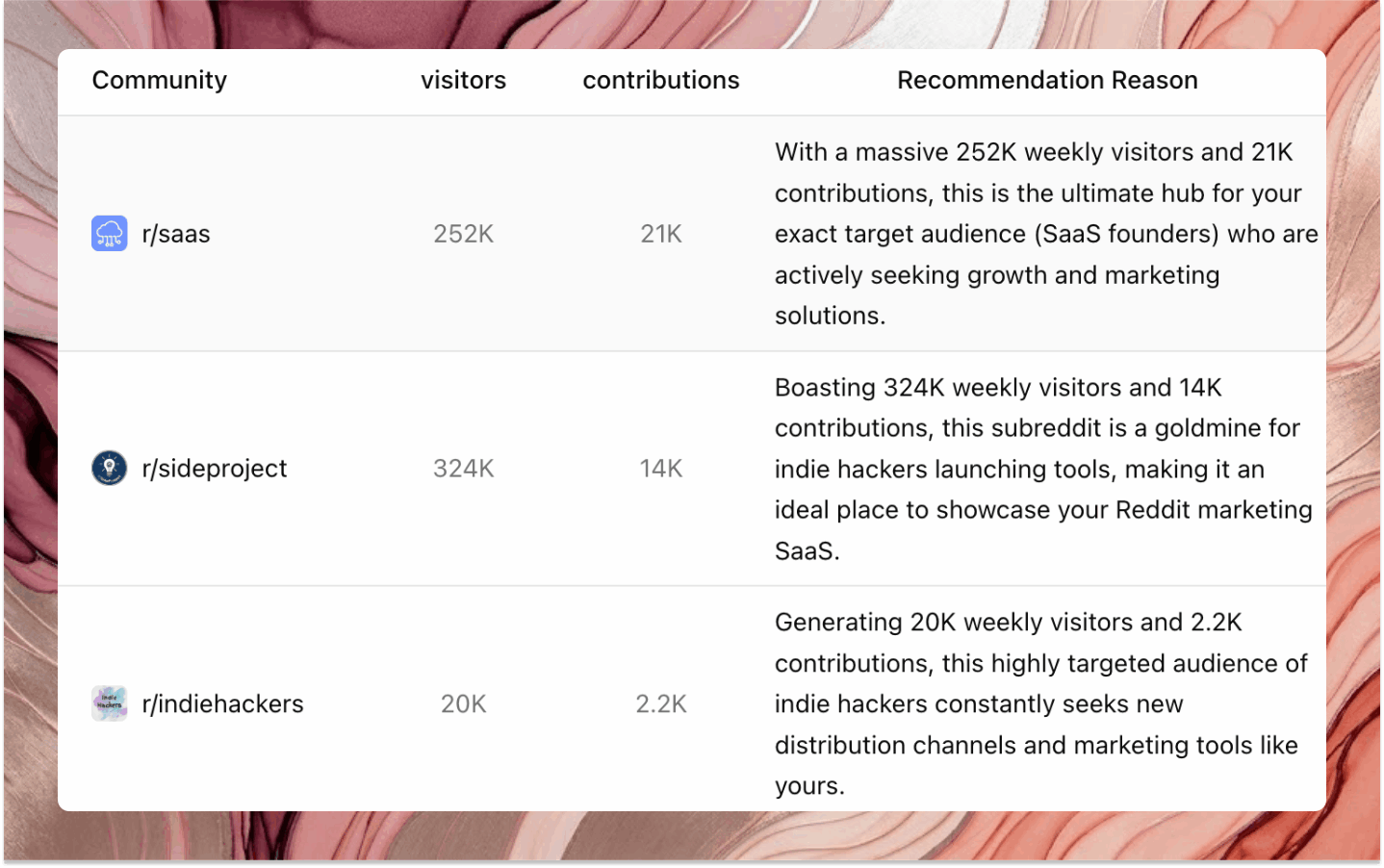Select the 252K visitors value for r/saas
1384x868 pixels.
463,233
